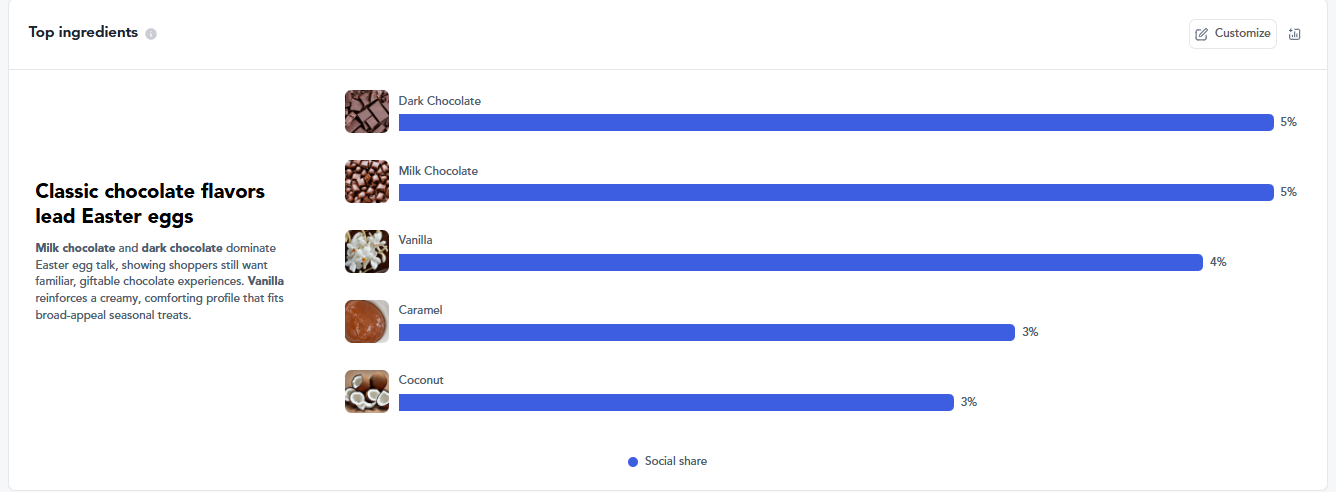Image resolution: width=1336 pixels, height=492 pixels.
Task: Click the Dark Chocolate ingredient label
Action: [x=439, y=101]
